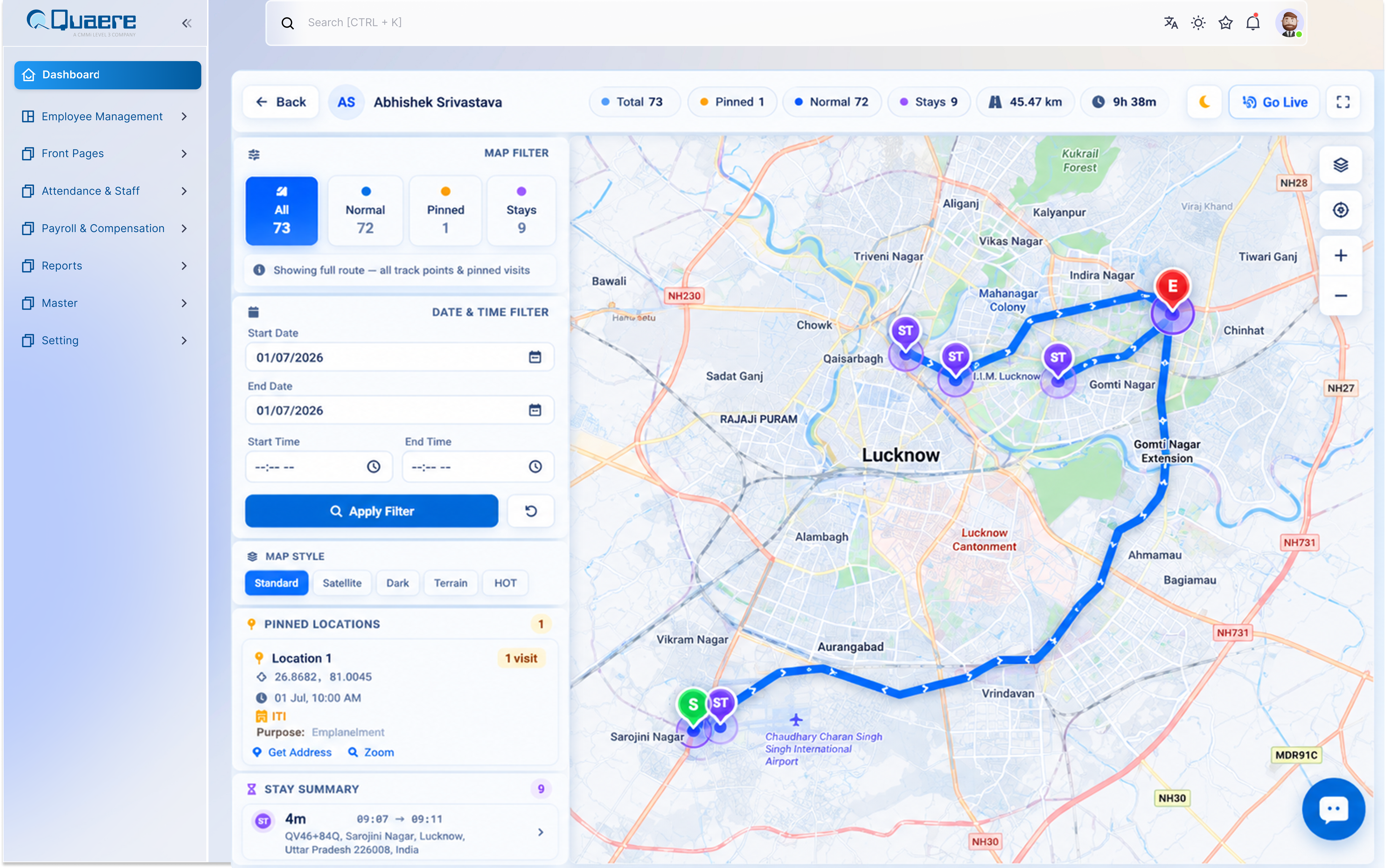The height and width of the screenshot is (868, 1386).
Task: Open Start Time clock picker
Action: [x=373, y=467]
